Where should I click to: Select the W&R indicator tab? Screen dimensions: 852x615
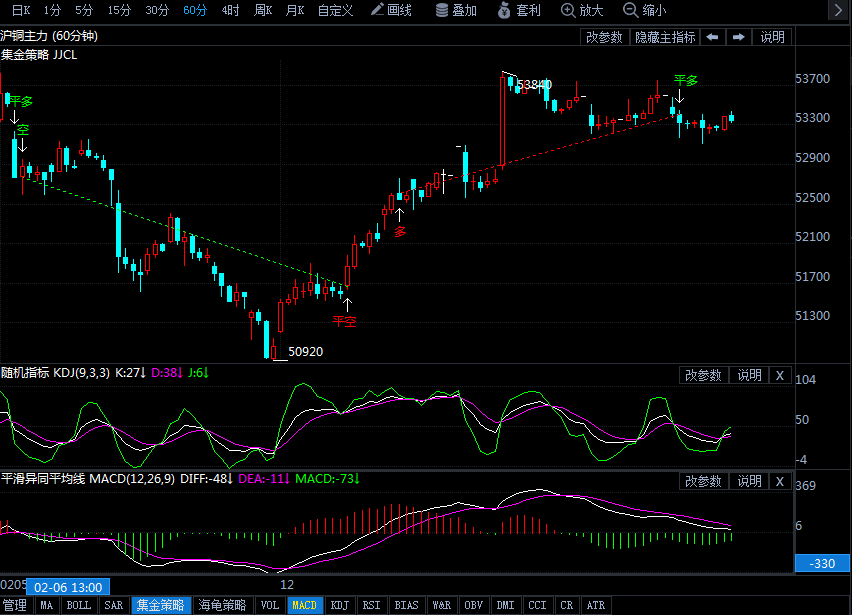point(442,605)
